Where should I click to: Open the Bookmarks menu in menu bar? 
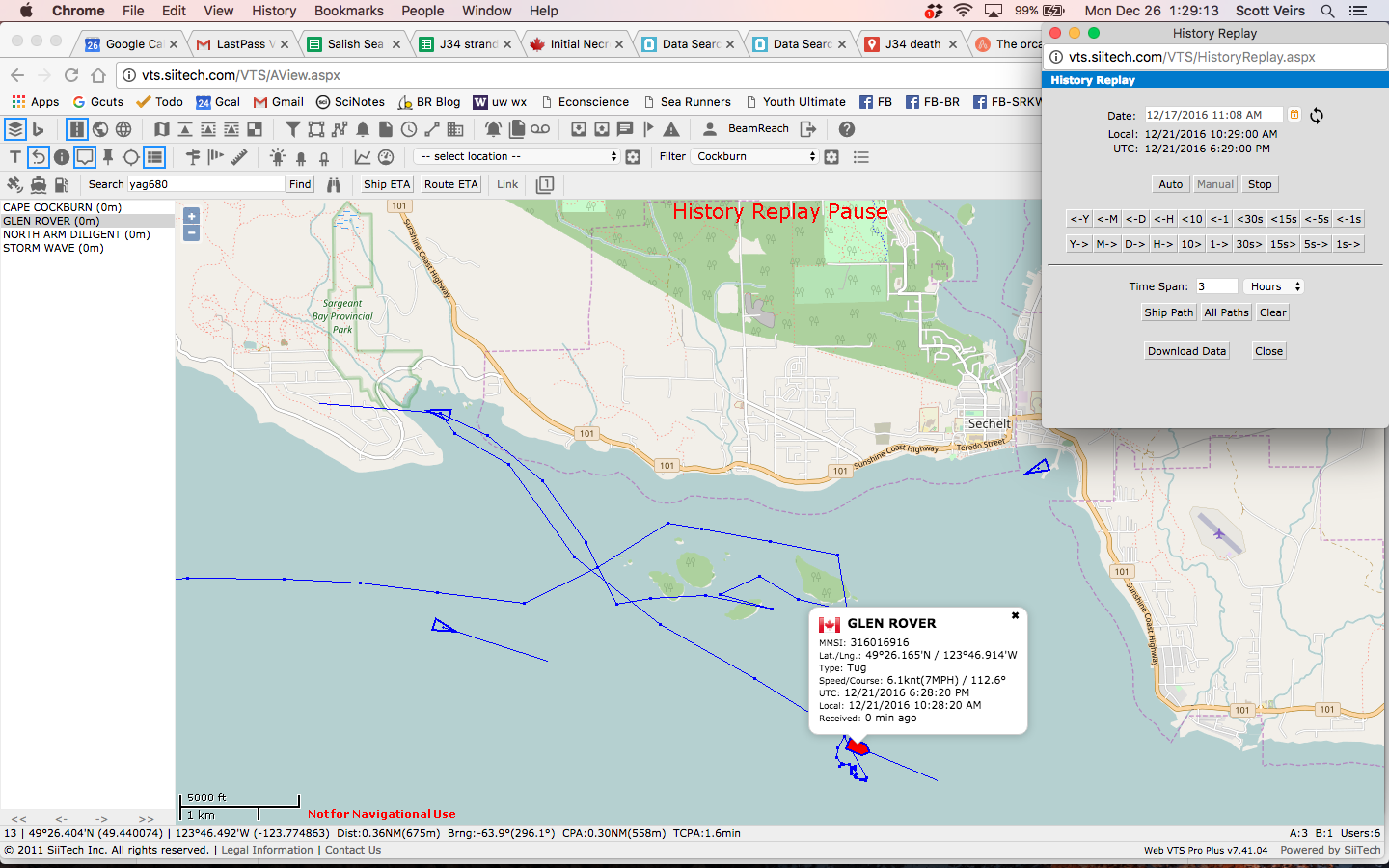coord(348,11)
